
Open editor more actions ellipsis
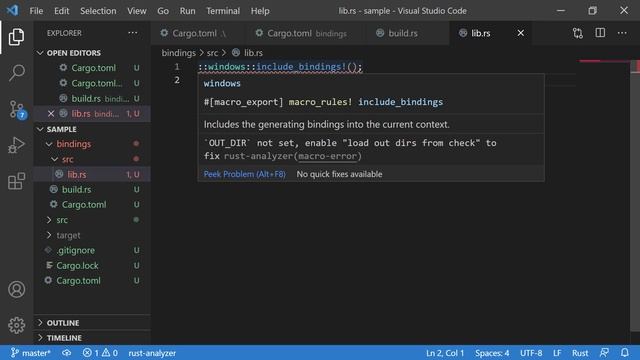point(622,33)
